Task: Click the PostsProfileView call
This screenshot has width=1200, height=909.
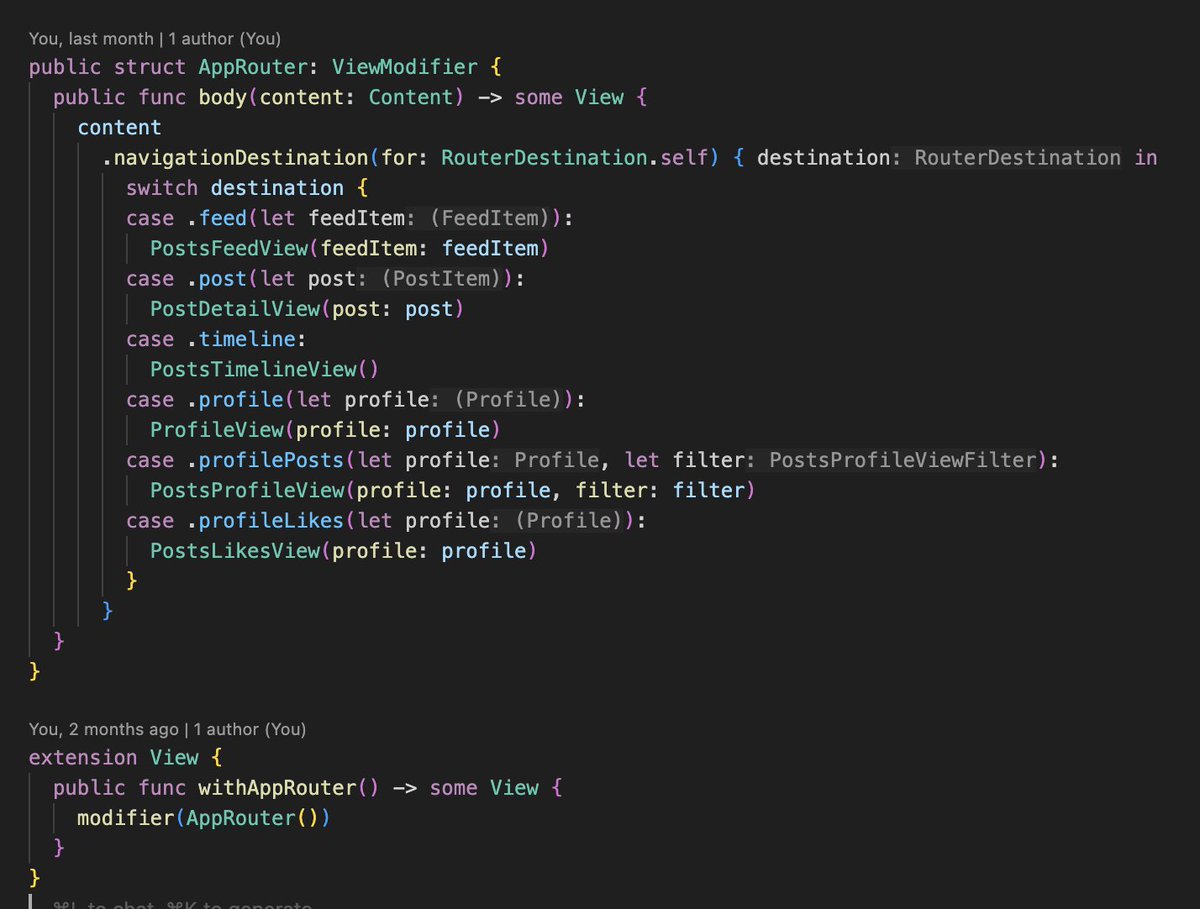Action: click(x=247, y=490)
